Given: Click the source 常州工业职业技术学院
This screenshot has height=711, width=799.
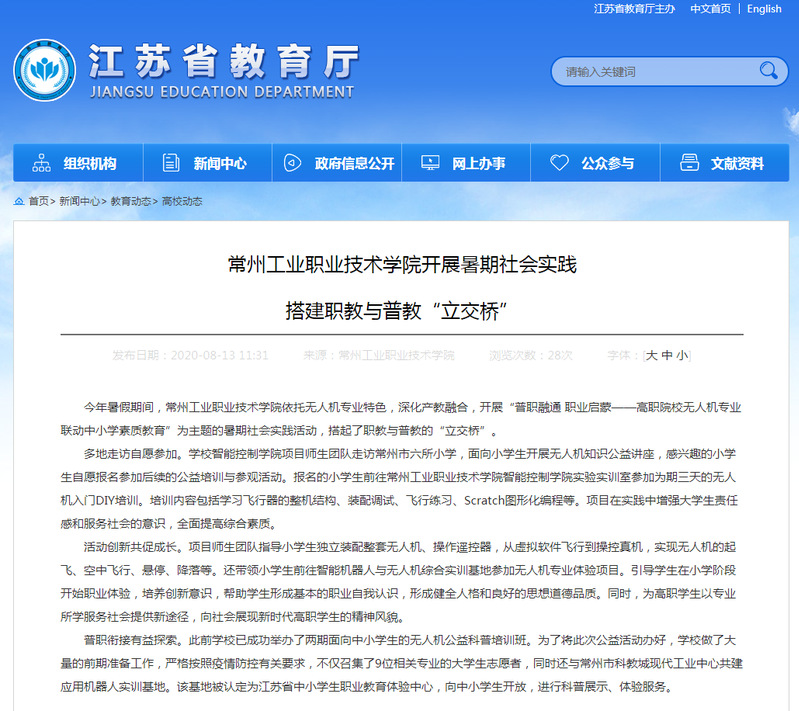Looking at the screenshot, I should pos(396,355).
